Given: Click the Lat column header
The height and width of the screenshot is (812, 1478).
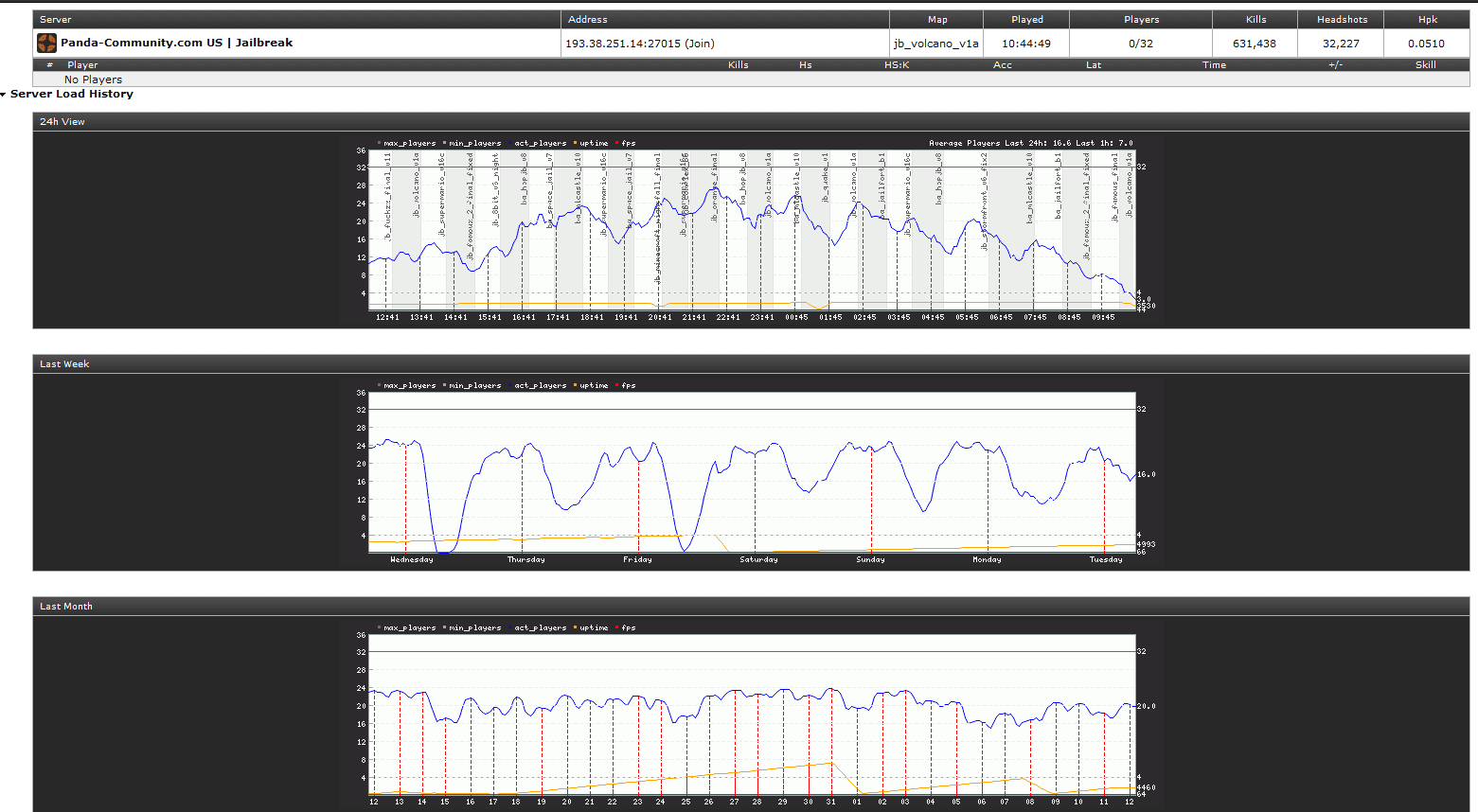Looking at the screenshot, I should pos(1093,65).
